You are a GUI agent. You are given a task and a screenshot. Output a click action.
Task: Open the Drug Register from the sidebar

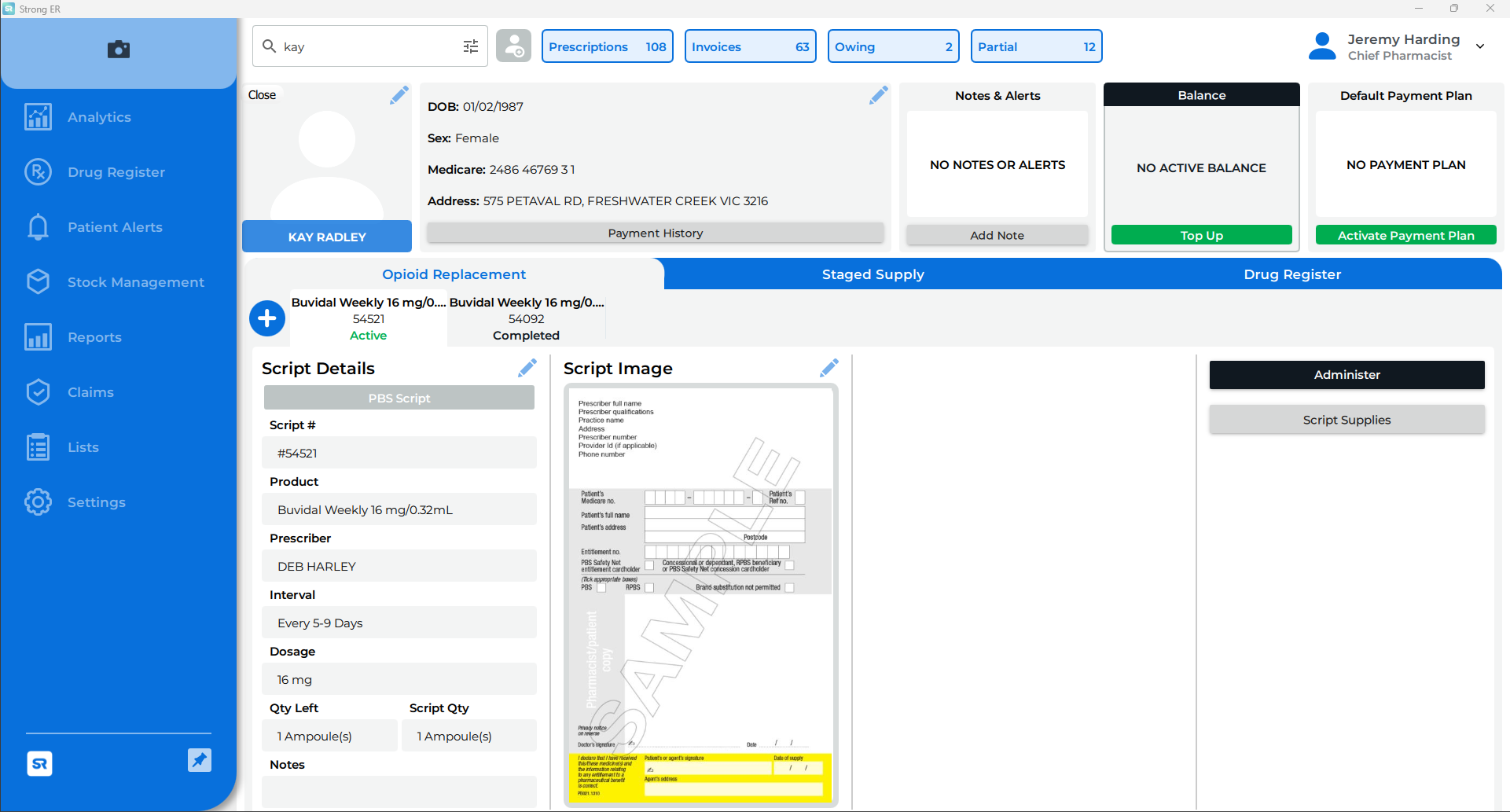coord(116,172)
